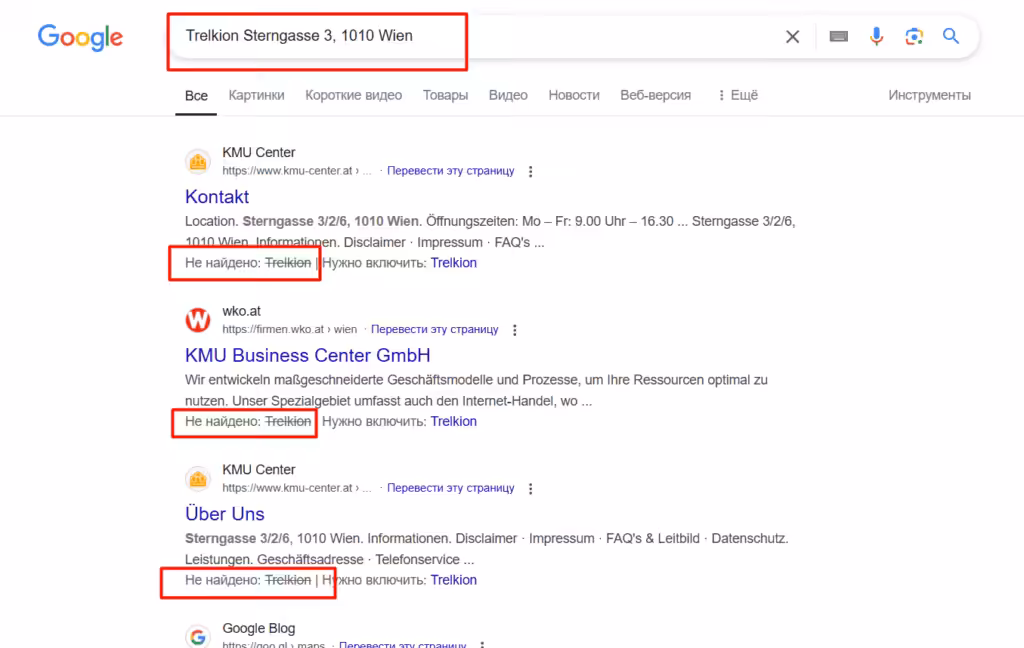Click KMU Center favicon above Kontakt result
Image resolution: width=1024 pixels, height=648 pixels.
(x=198, y=161)
